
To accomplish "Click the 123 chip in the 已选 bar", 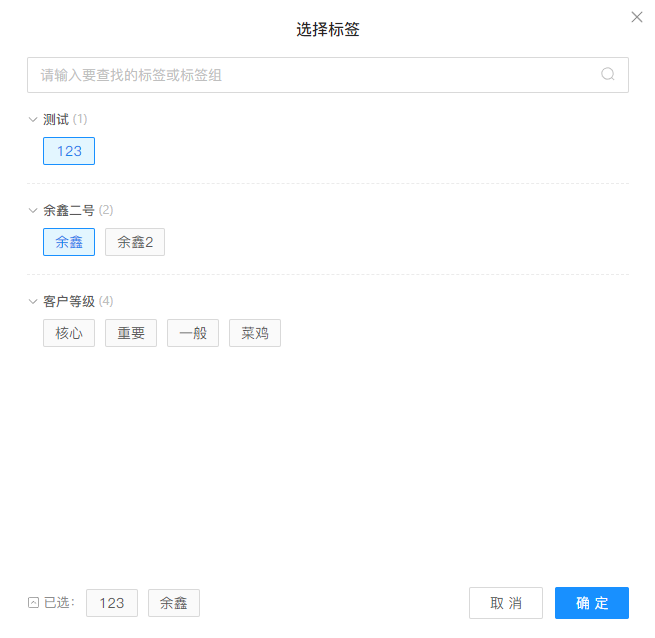I will click(112, 603).
